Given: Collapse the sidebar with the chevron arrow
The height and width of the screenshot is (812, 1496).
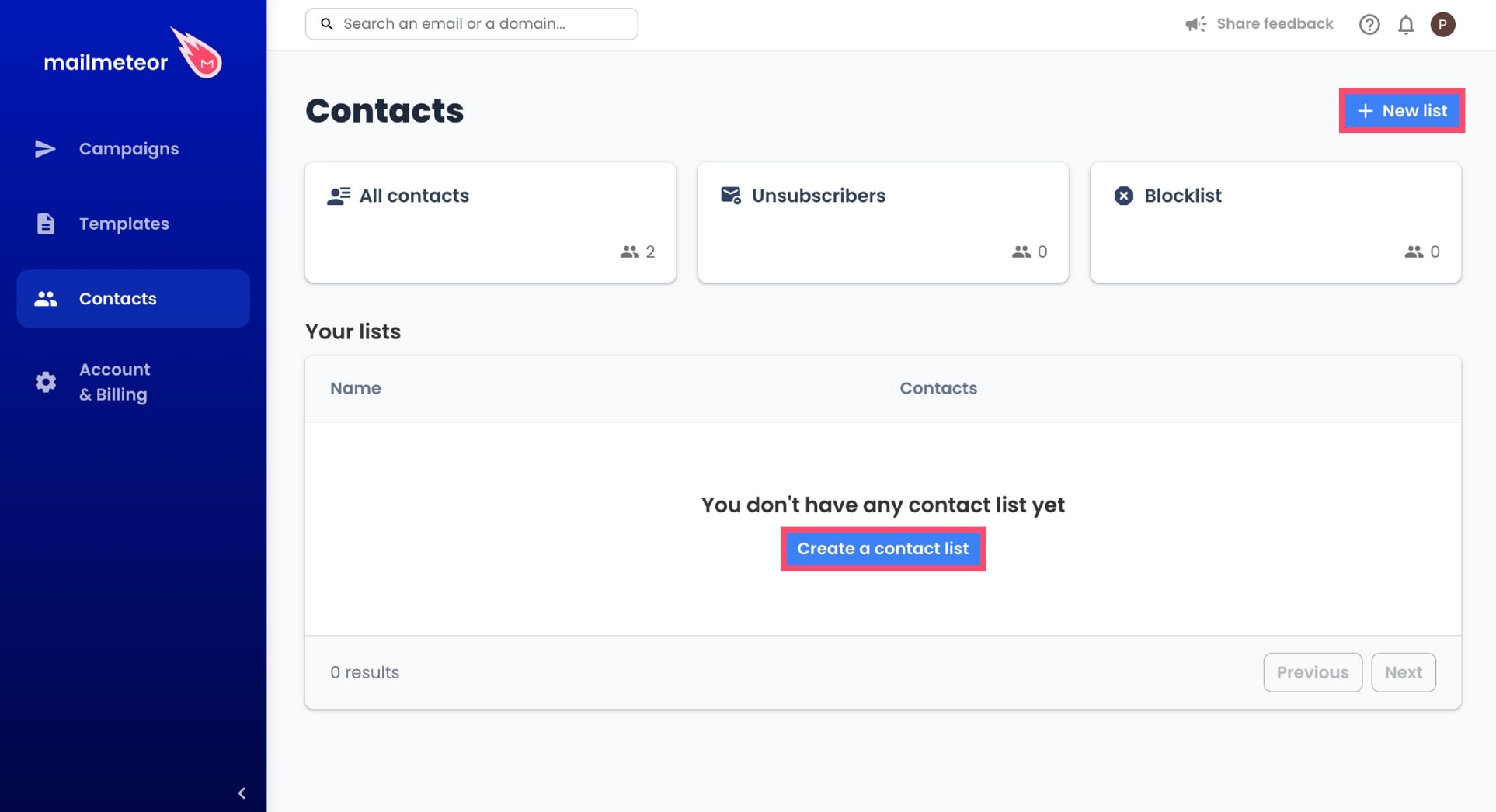Looking at the screenshot, I should pos(242,793).
